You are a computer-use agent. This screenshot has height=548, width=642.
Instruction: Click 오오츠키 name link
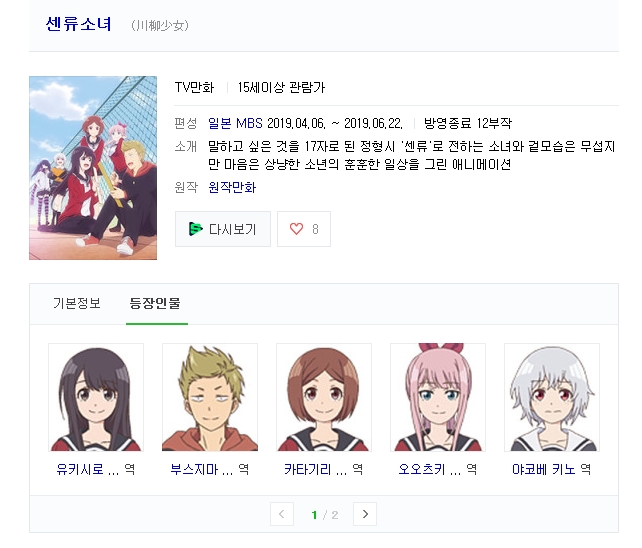click(430, 469)
